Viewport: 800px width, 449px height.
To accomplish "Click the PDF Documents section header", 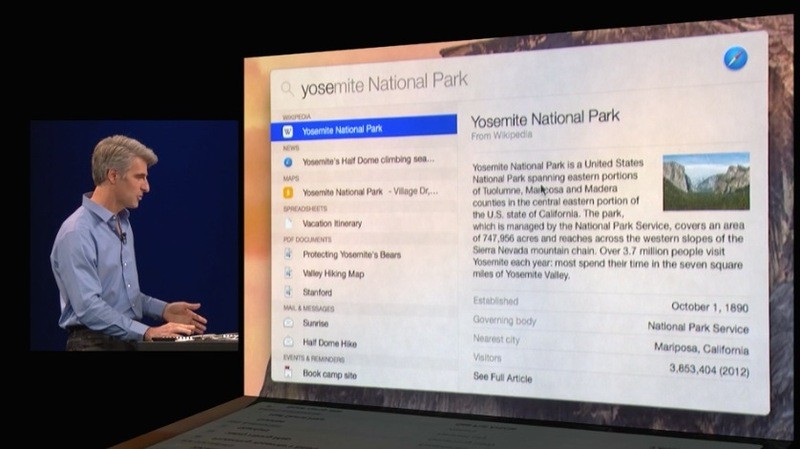I will 307,239.
